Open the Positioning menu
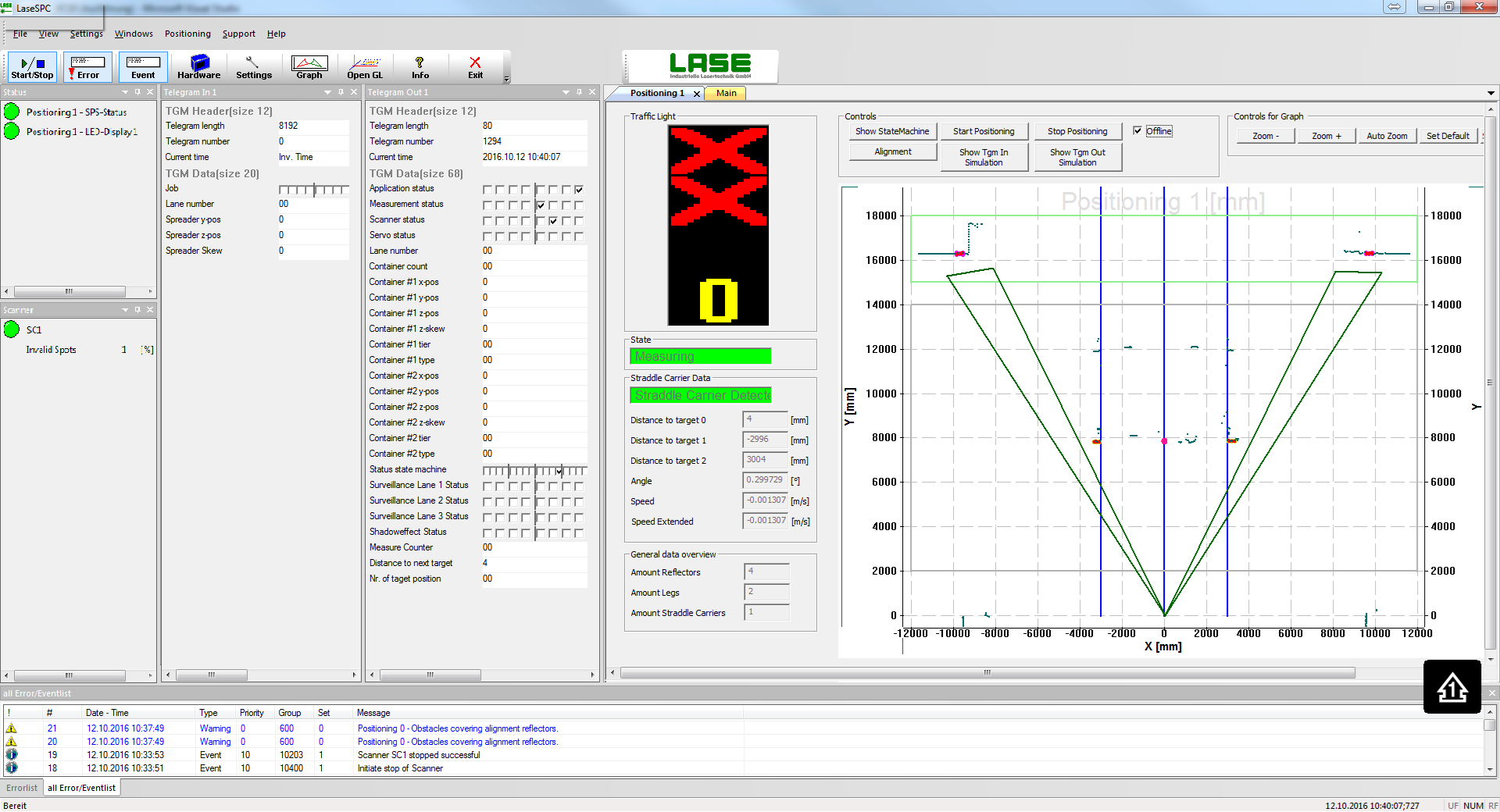Viewport: 1500px width, 812px height. [187, 34]
